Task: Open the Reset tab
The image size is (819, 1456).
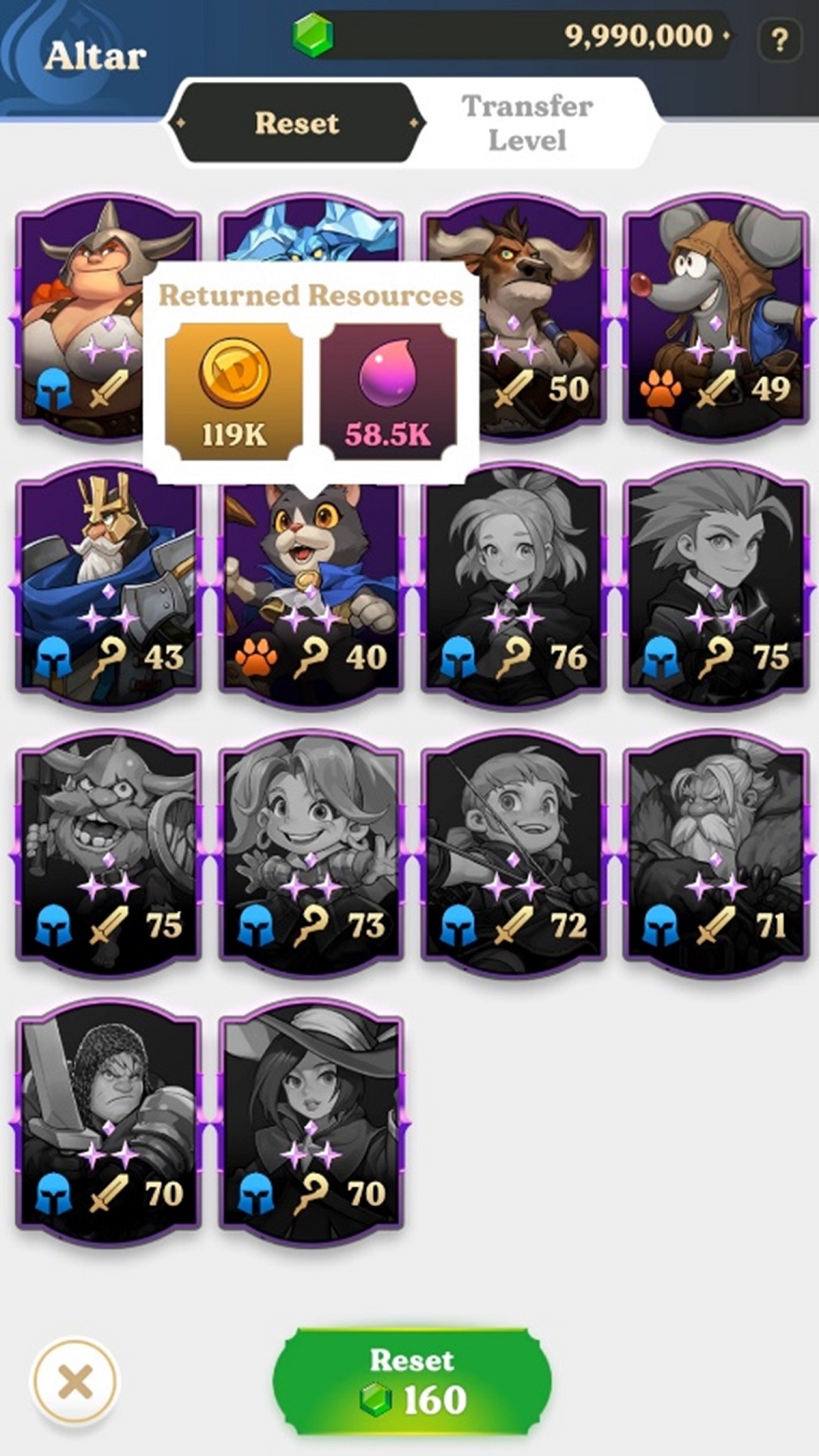Action: point(297,122)
